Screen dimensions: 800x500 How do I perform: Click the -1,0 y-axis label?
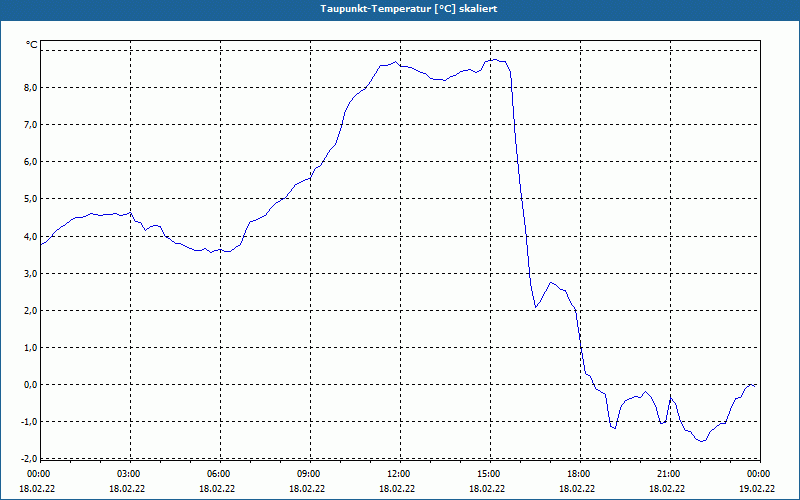(x=29, y=421)
